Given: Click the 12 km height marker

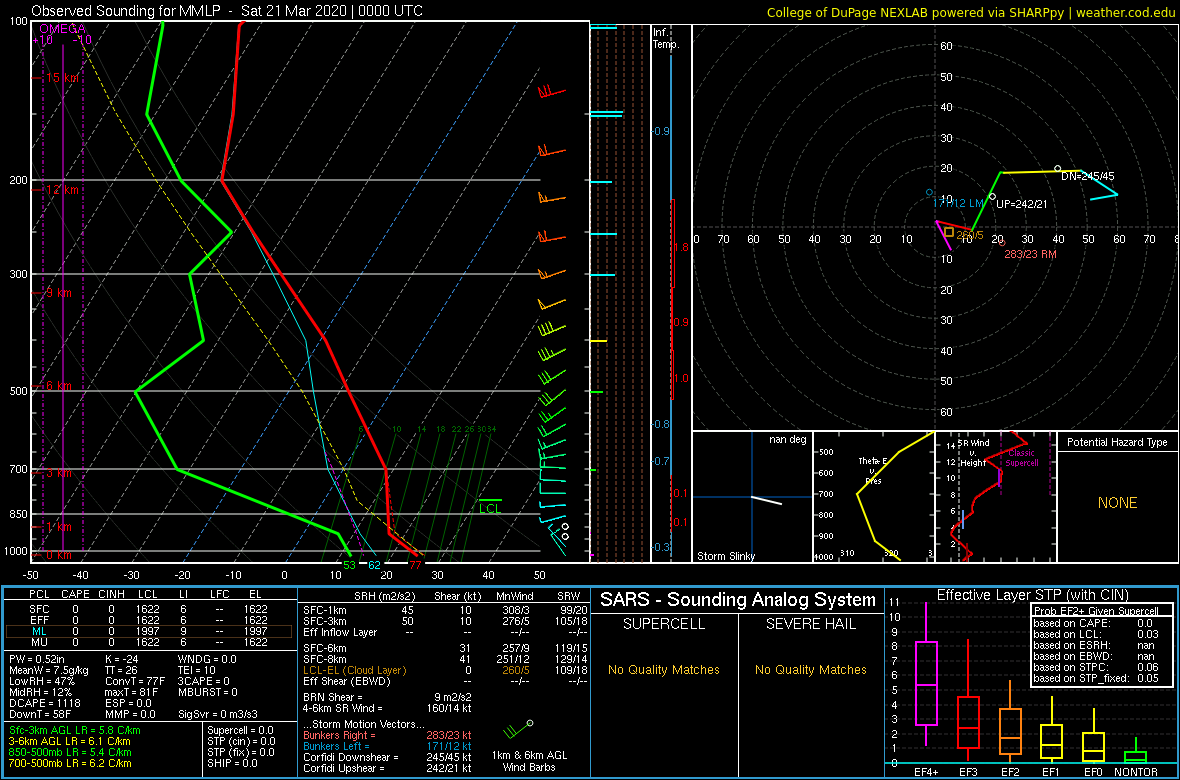Looking at the screenshot, I should pyautogui.click(x=60, y=190).
